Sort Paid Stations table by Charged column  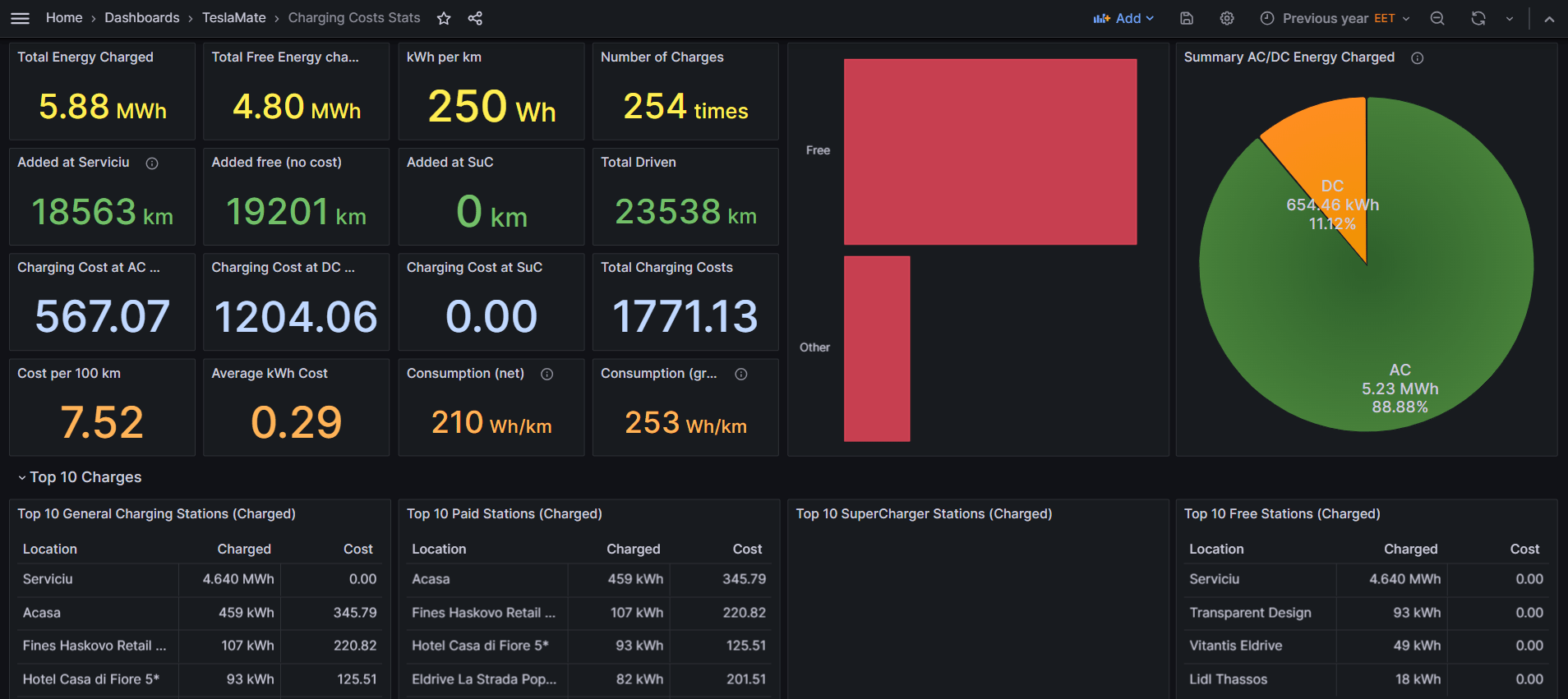tap(633, 549)
